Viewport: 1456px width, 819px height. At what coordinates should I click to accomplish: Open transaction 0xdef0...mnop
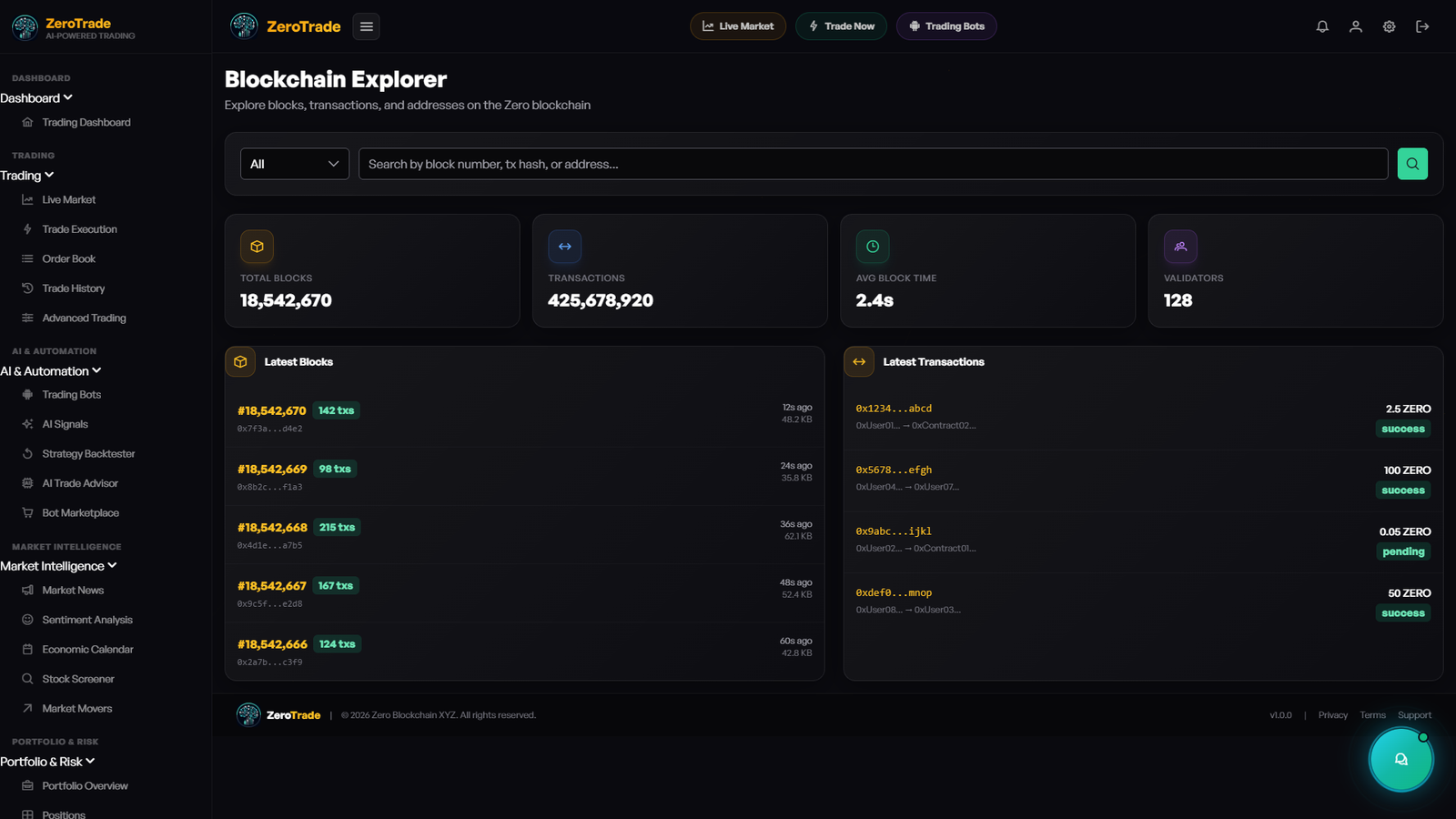click(894, 592)
